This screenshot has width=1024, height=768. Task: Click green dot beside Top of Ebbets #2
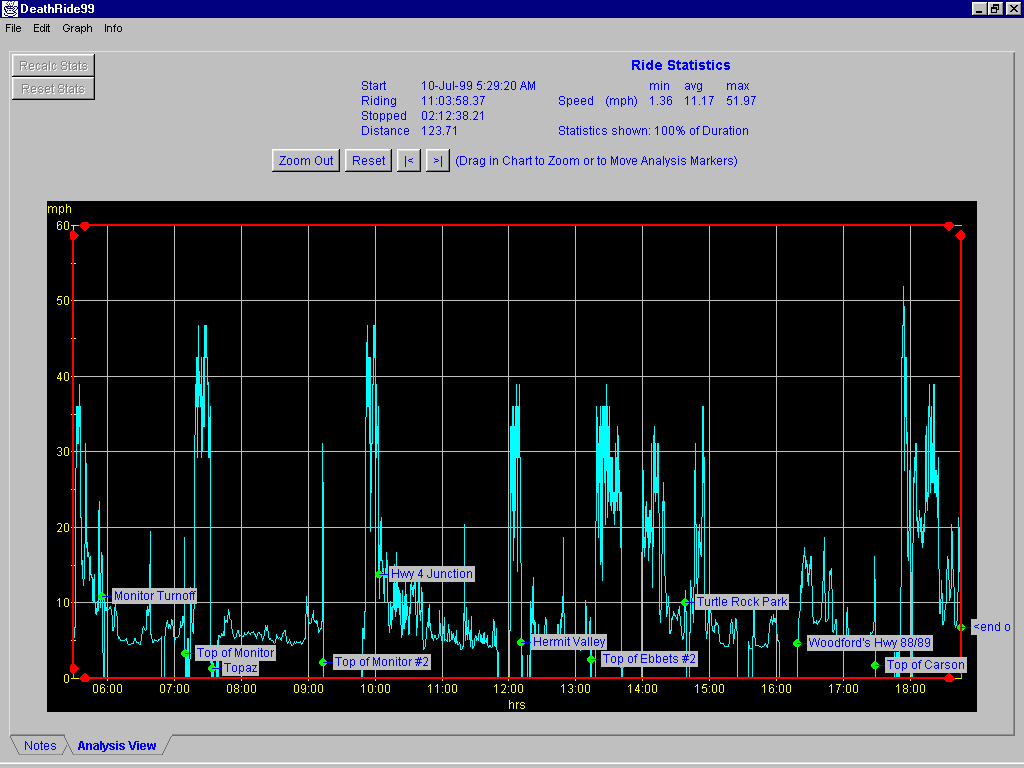(x=591, y=660)
